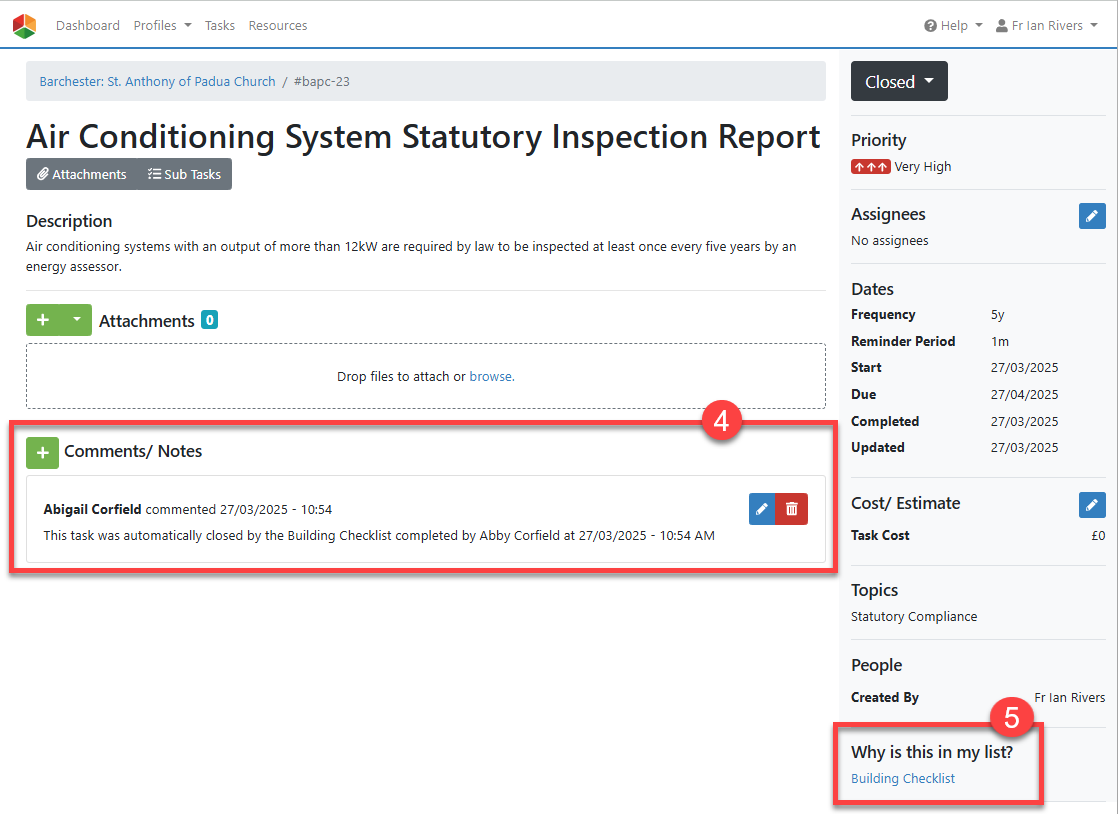This screenshot has height=814, width=1118.
Task: Edit Cost/Estimate using the pencil icon
Action: (x=1092, y=505)
